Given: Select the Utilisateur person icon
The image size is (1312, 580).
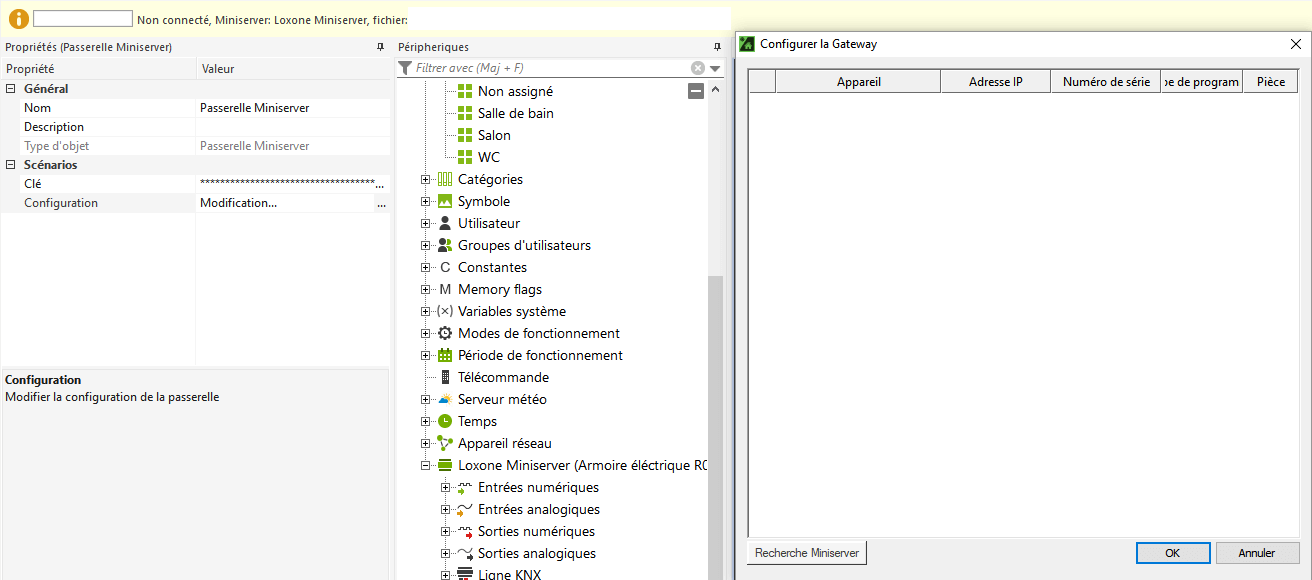Looking at the screenshot, I should coord(445,223).
